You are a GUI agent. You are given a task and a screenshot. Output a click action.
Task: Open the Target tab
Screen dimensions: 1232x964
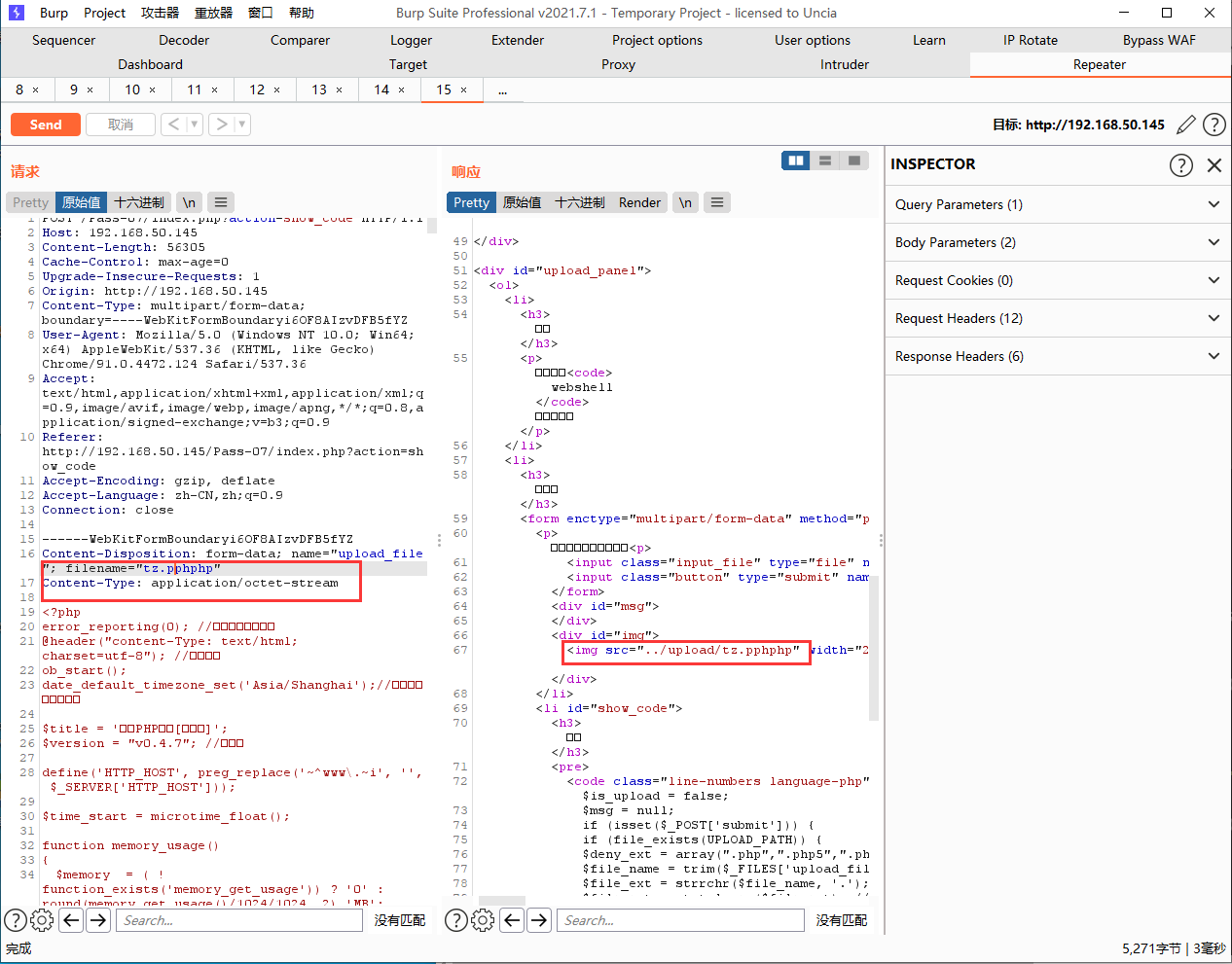pos(408,64)
